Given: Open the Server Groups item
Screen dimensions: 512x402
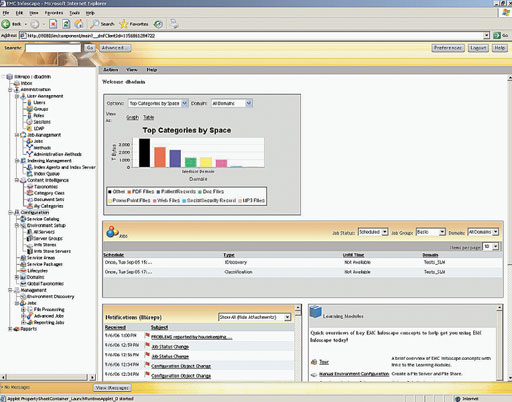Looking at the screenshot, I should pos(48,238).
